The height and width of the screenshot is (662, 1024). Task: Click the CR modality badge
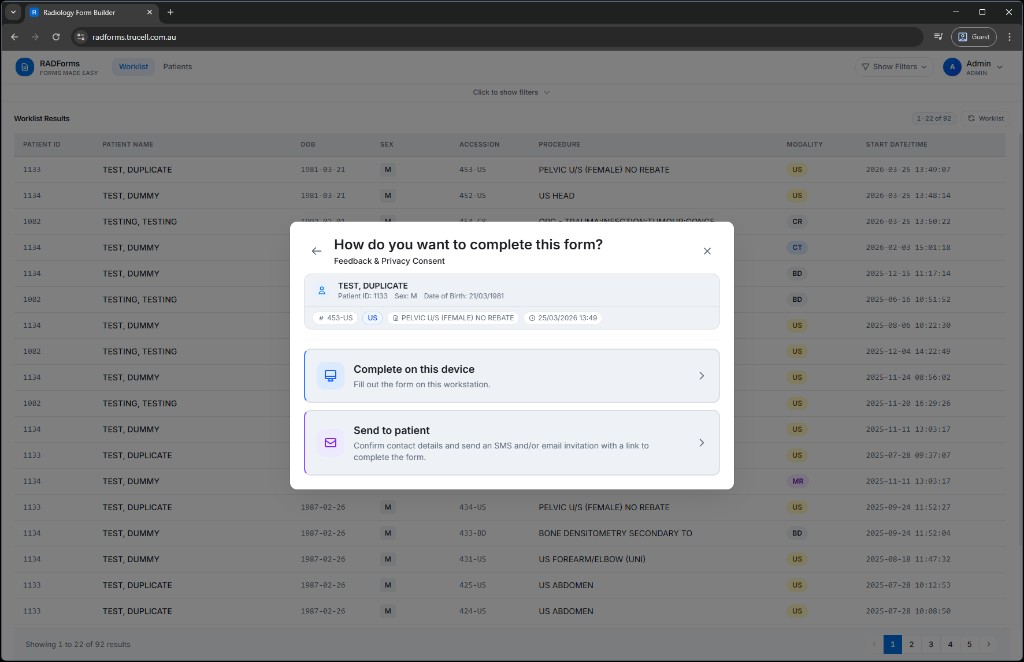pyautogui.click(x=797, y=221)
